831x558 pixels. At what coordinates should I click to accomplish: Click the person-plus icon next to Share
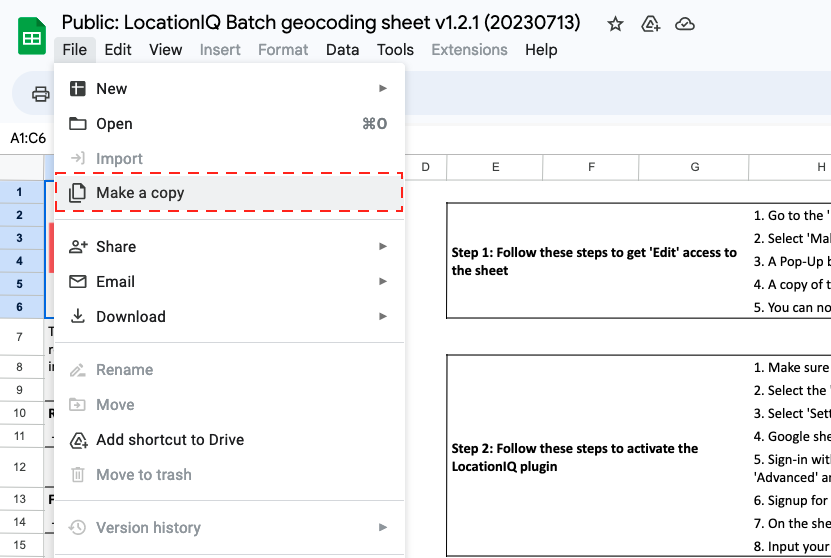(x=78, y=246)
